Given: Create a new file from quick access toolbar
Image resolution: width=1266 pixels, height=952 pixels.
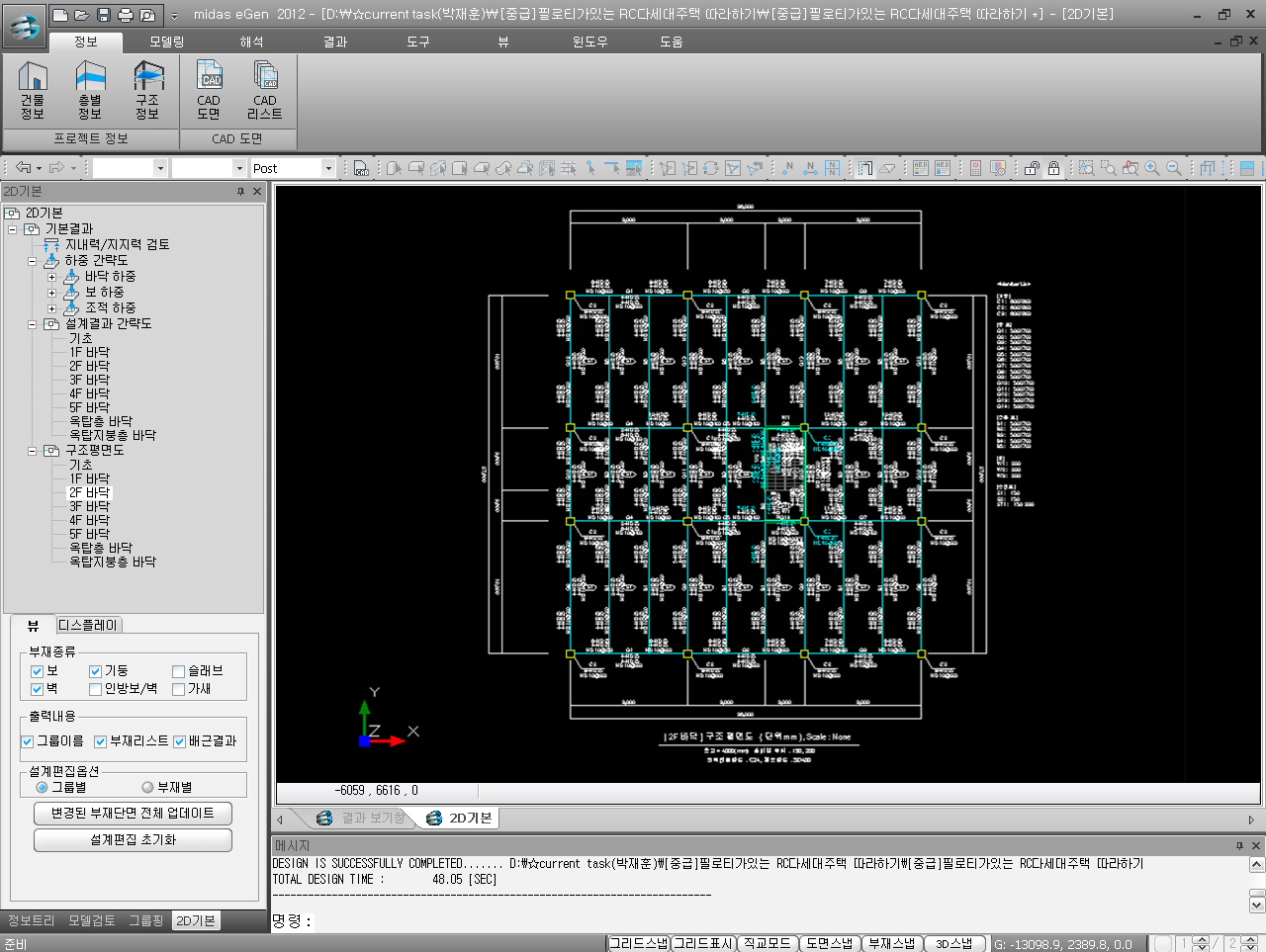Looking at the screenshot, I should tap(60, 15).
